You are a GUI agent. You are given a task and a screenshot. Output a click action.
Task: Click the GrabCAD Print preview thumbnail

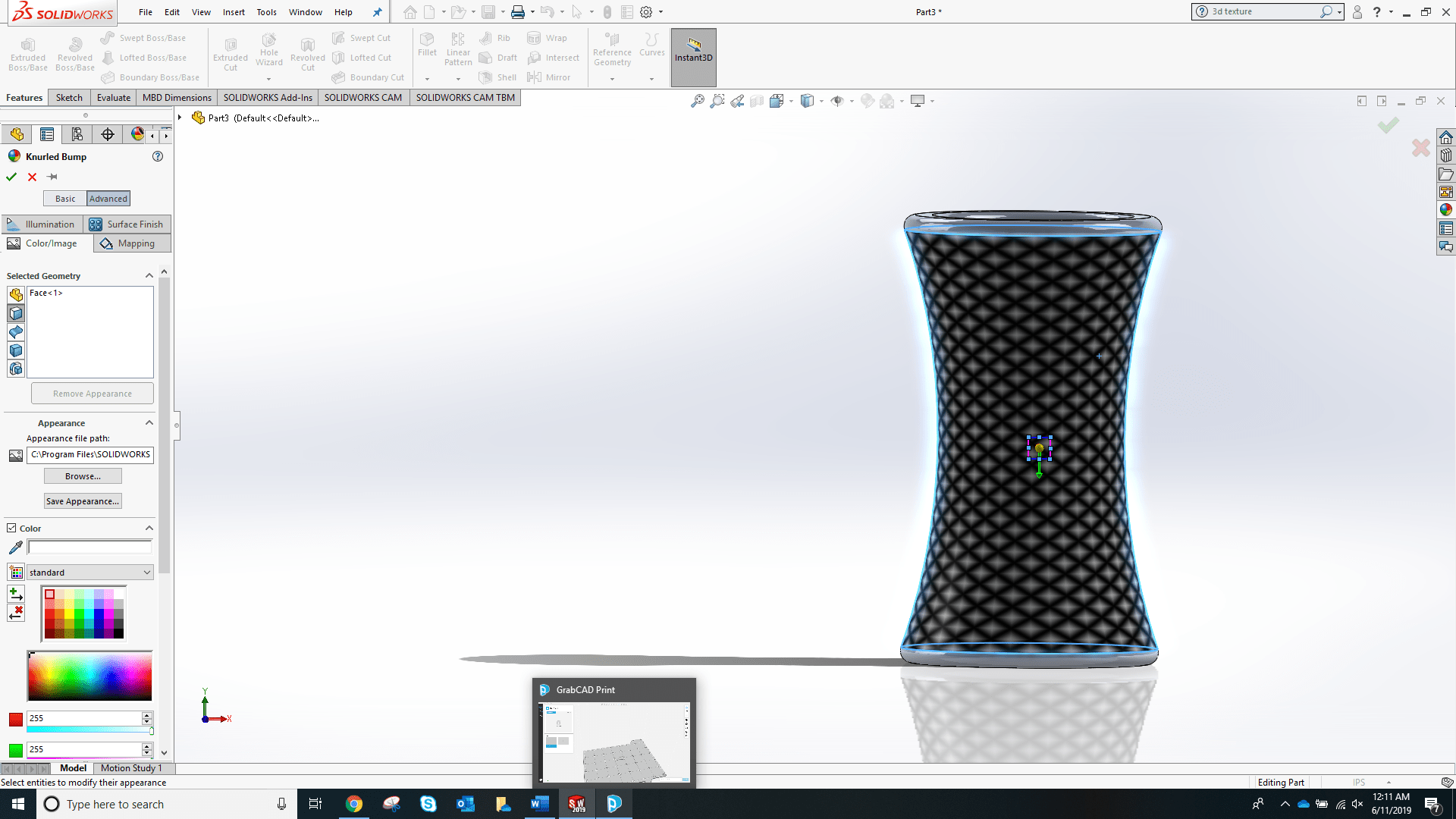pos(614,742)
